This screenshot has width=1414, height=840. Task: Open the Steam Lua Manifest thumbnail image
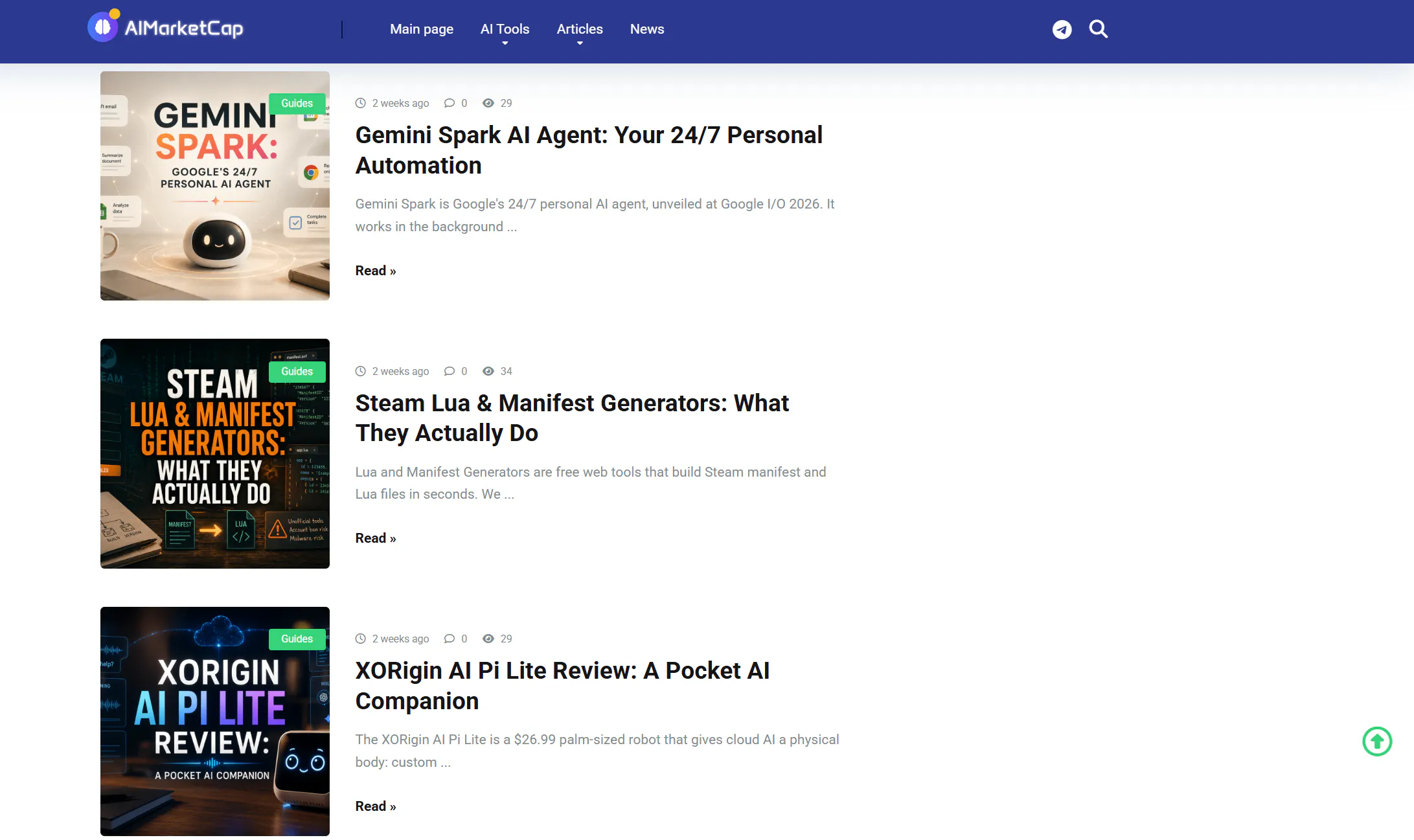click(x=215, y=453)
